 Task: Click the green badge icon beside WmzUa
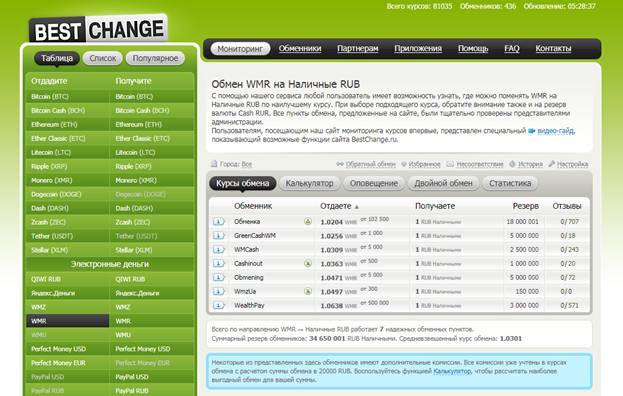[x=308, y=291]
